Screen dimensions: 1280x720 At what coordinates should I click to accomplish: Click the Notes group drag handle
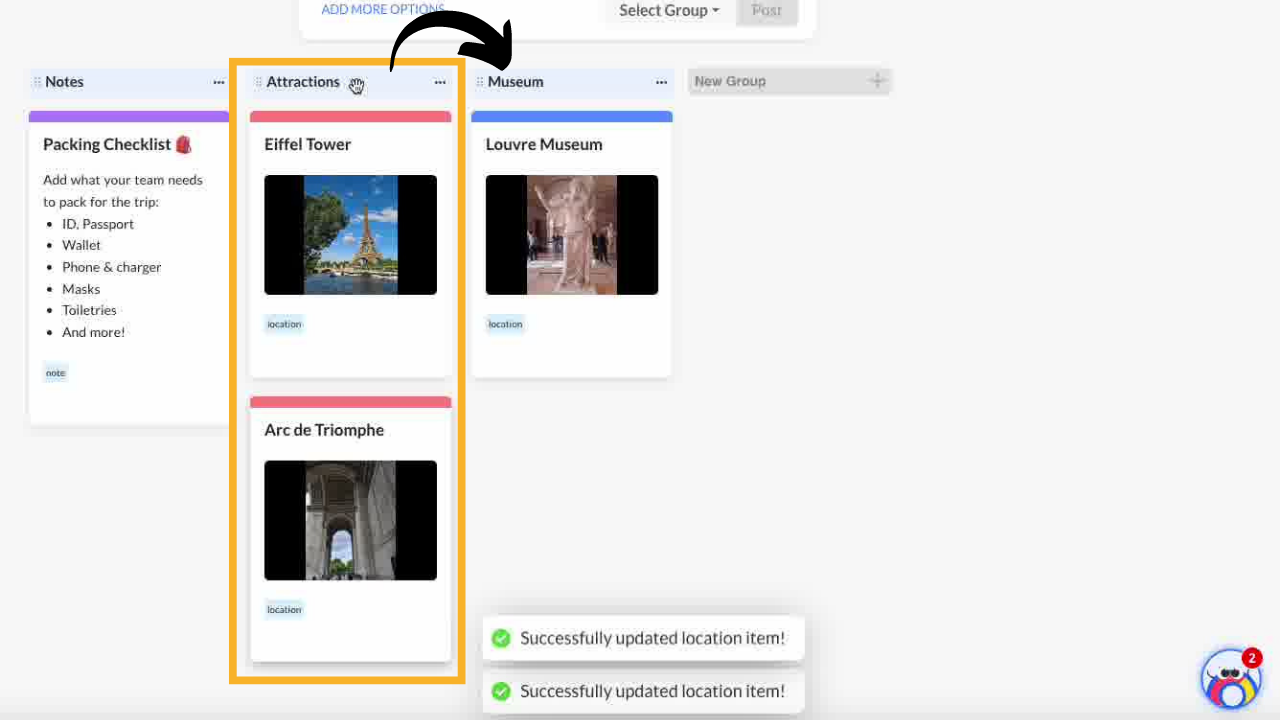click(x=37, y=82)
